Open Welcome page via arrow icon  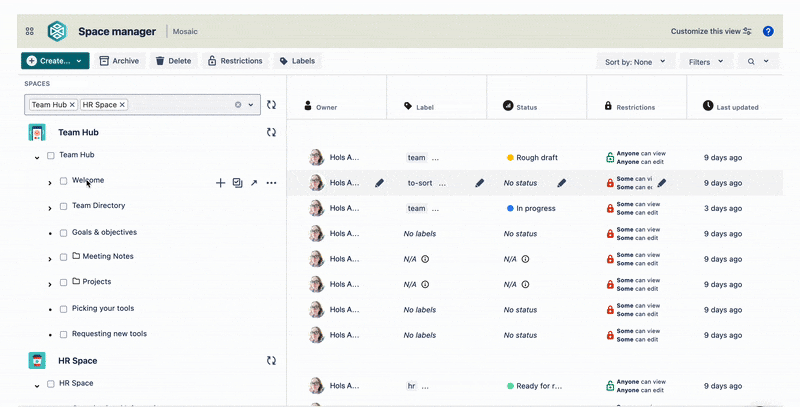(x=254, y=183)
